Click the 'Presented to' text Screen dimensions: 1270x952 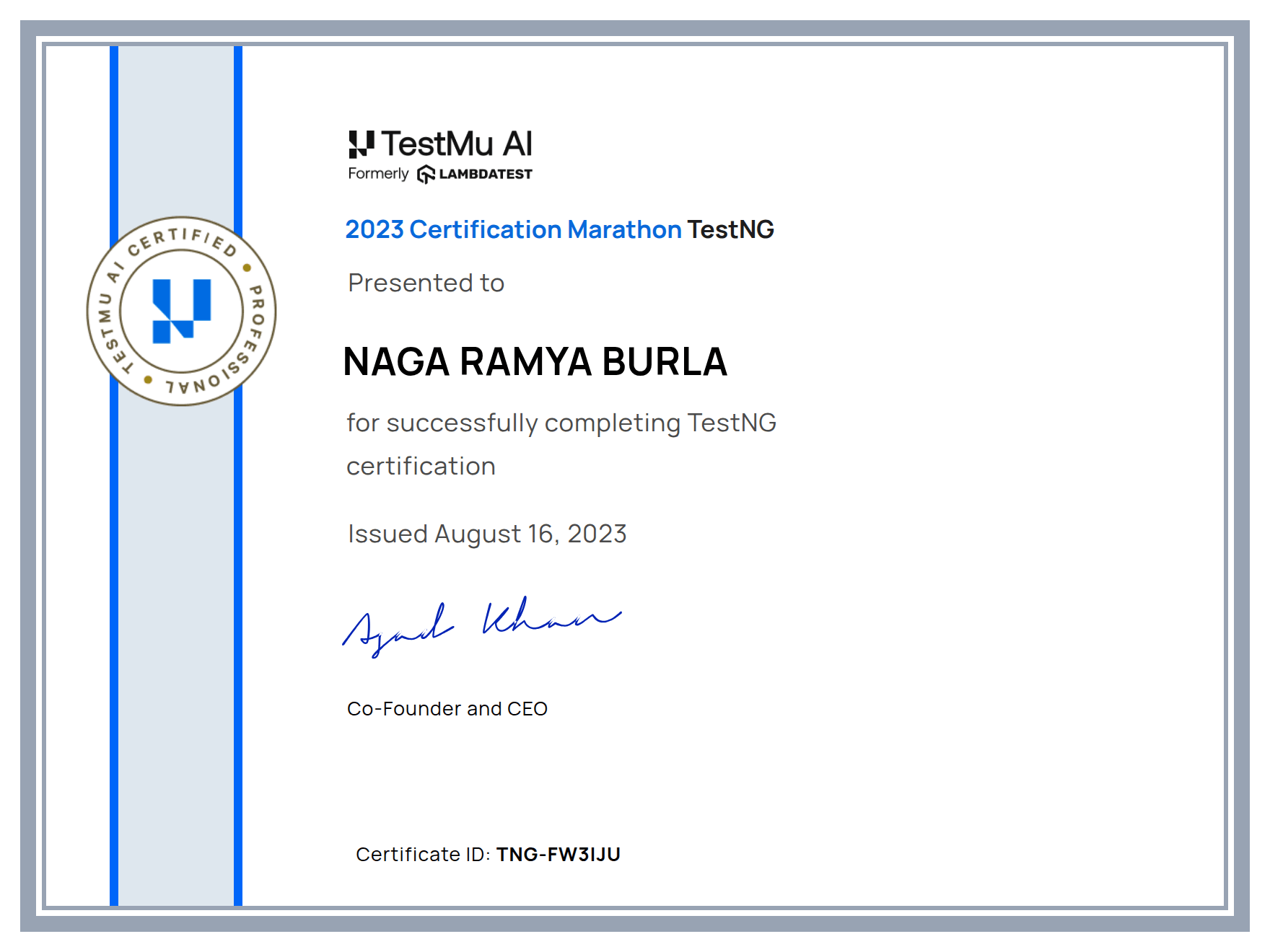point(426,283)
